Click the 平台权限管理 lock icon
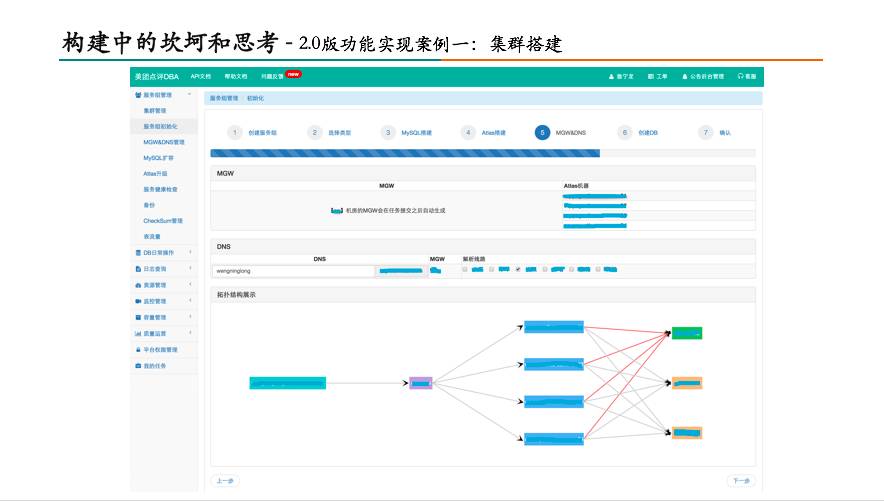 click(x=138, y=349)
